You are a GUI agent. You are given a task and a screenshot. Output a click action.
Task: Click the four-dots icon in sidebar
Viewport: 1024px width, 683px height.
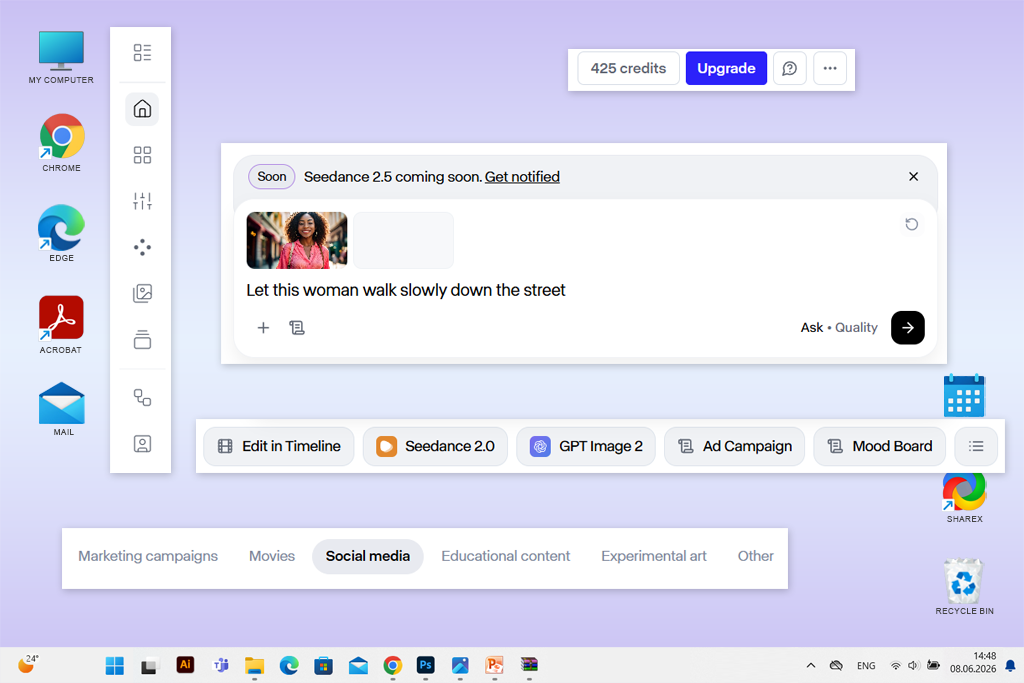(x=142, y=247)
